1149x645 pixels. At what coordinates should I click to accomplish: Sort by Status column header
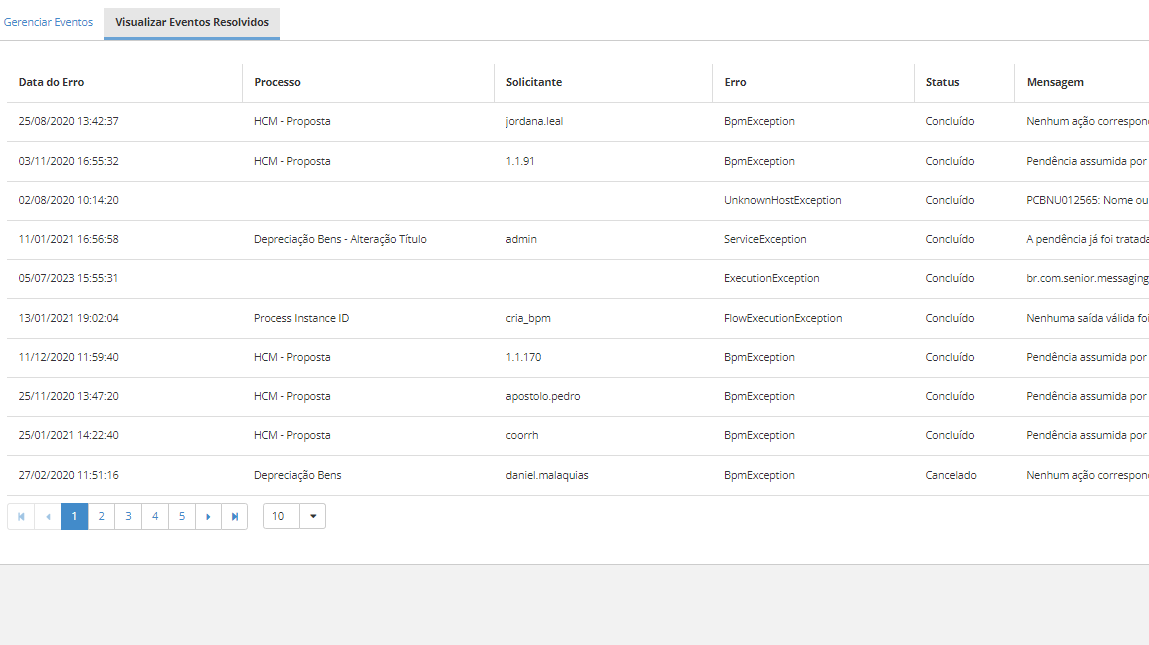[x=942, y=82]
